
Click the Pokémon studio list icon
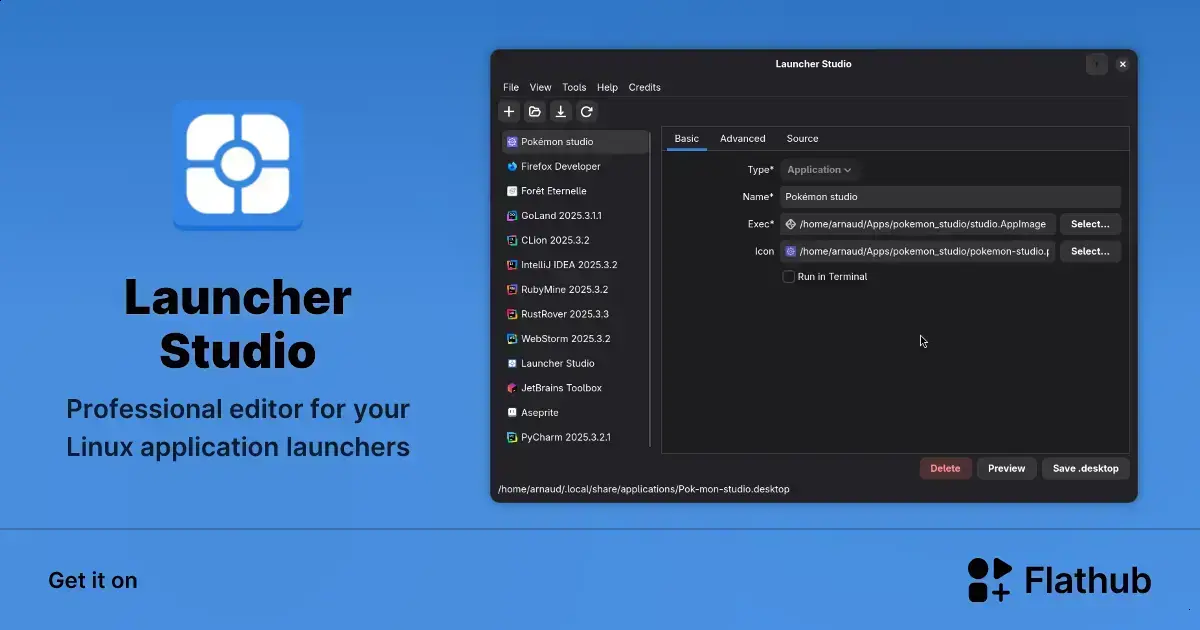(512, 142)
